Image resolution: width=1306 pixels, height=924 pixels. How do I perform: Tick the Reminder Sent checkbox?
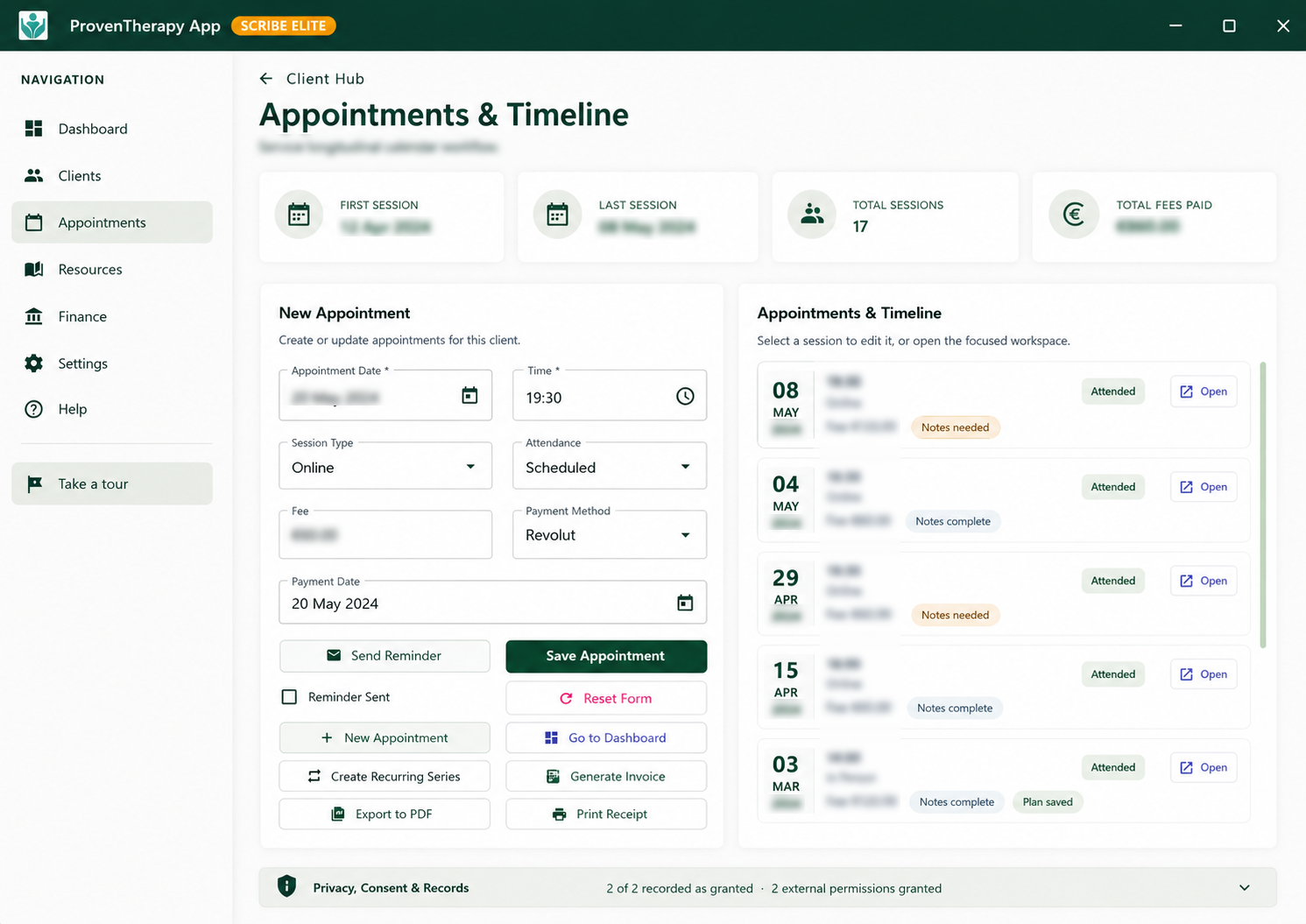[x=289, y=697]
